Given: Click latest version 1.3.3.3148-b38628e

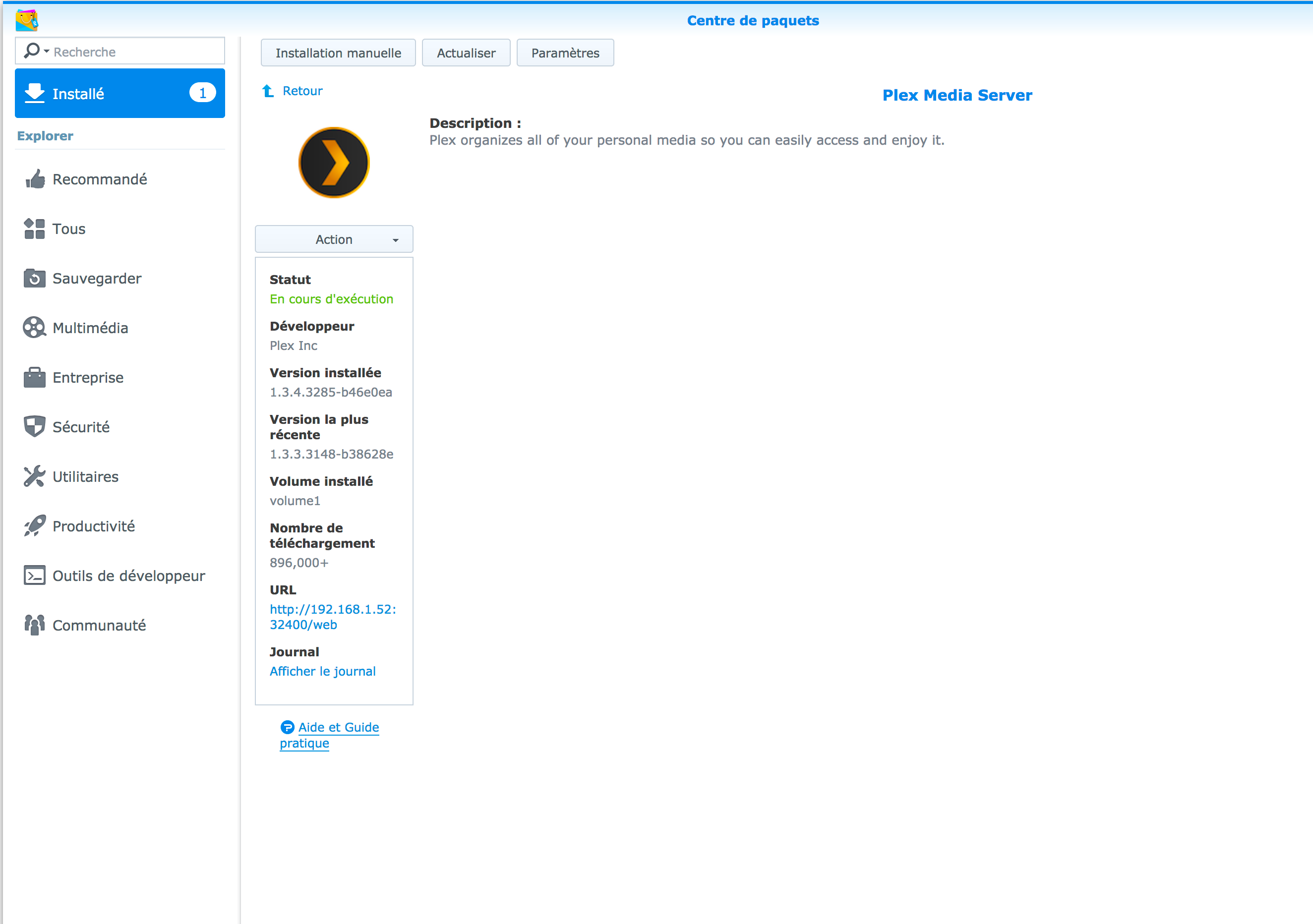Looking at the screenshot, I should pos(332,454).
